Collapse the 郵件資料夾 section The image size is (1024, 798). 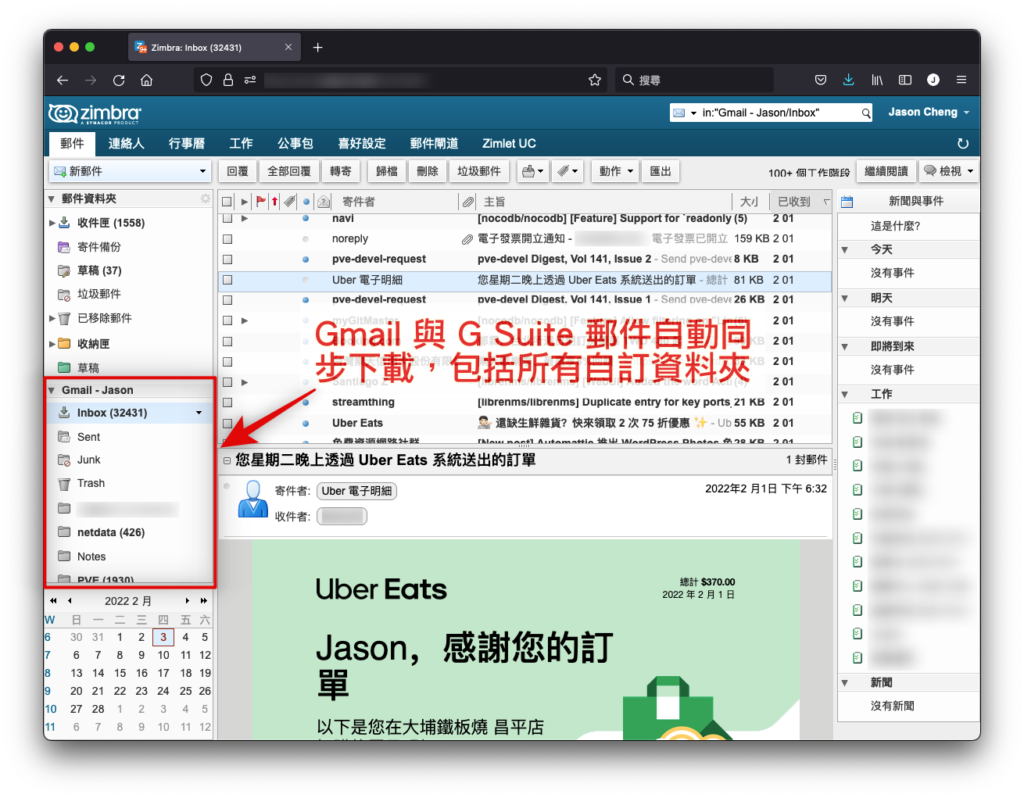pos(52,199)
